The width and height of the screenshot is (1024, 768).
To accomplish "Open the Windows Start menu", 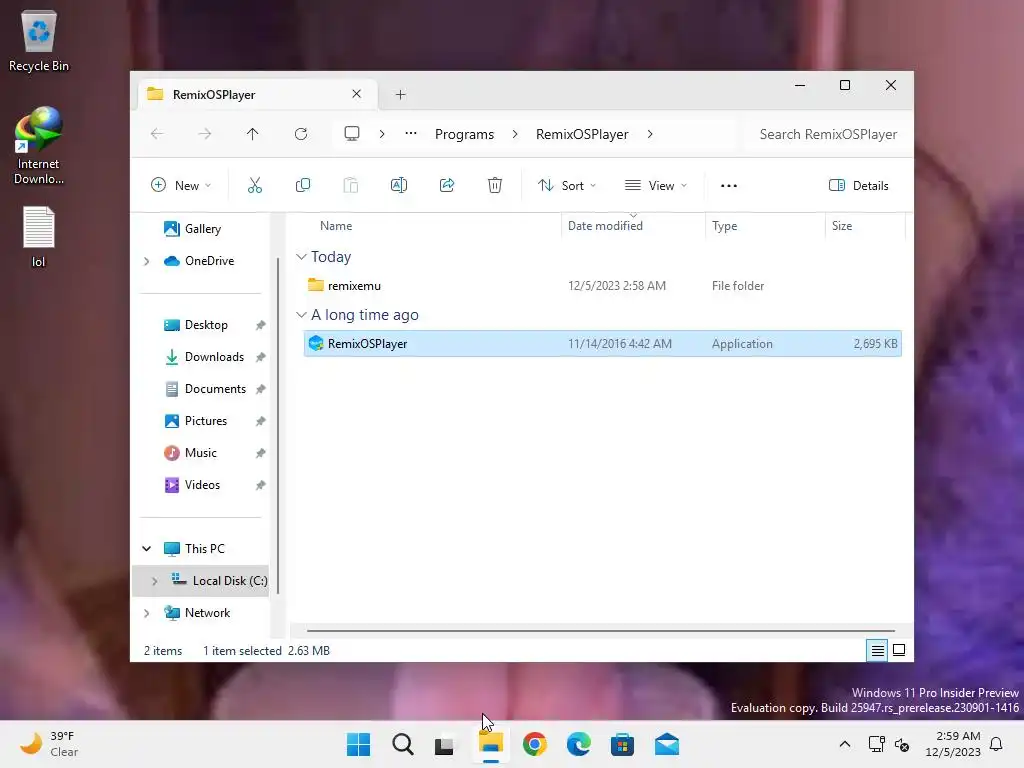I will point(359,744).
